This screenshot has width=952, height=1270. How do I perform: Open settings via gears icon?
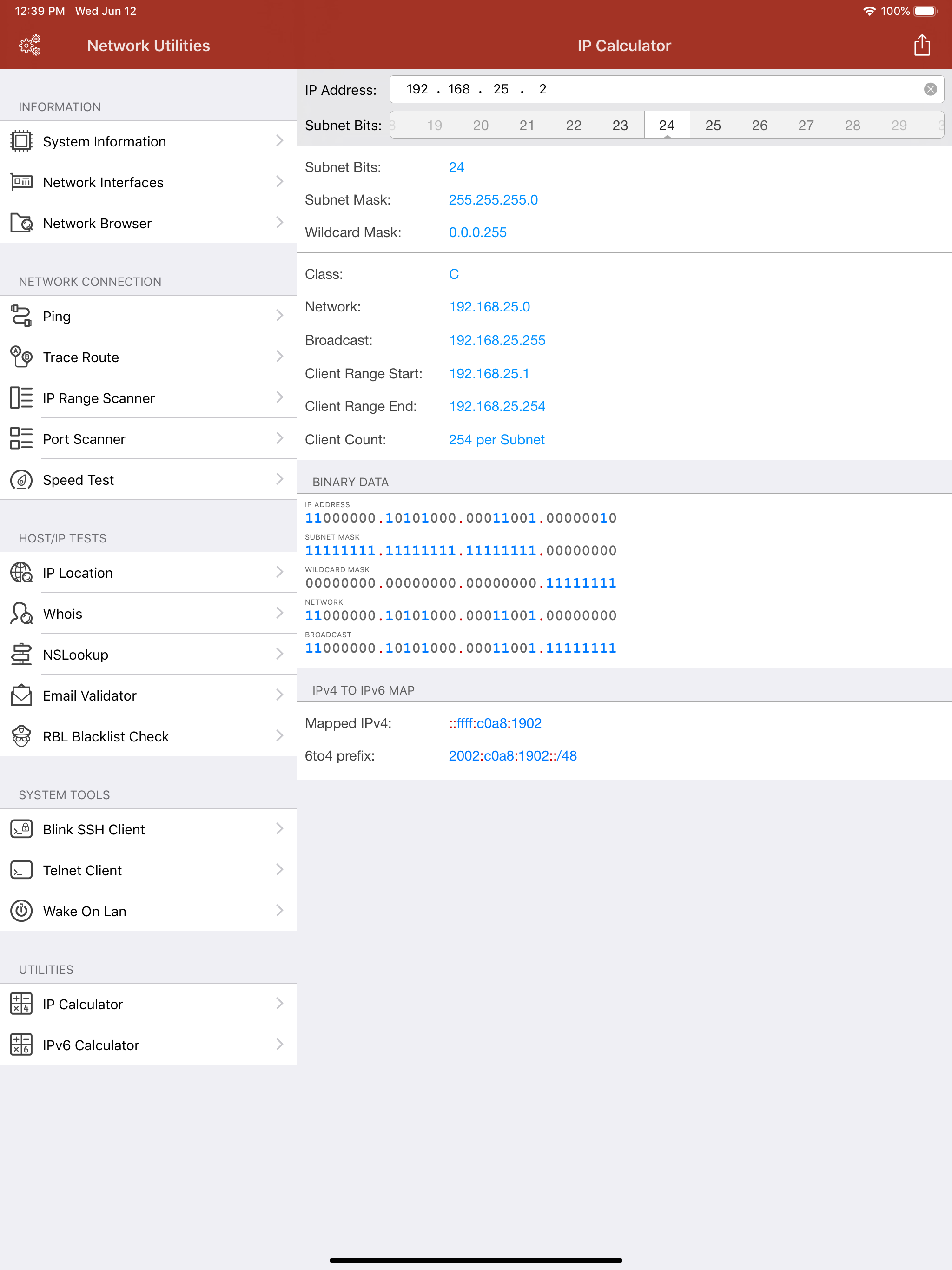tap(30, 45)
